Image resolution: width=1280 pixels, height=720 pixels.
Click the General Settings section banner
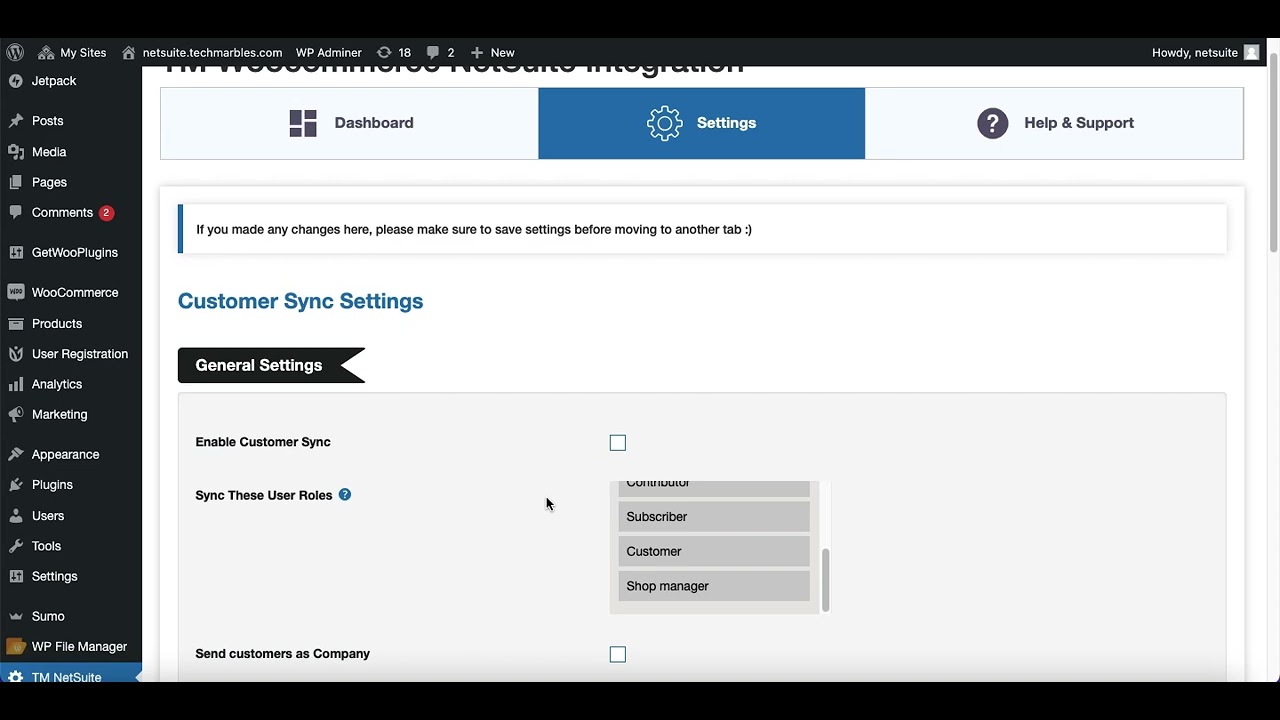coord(272,365)
